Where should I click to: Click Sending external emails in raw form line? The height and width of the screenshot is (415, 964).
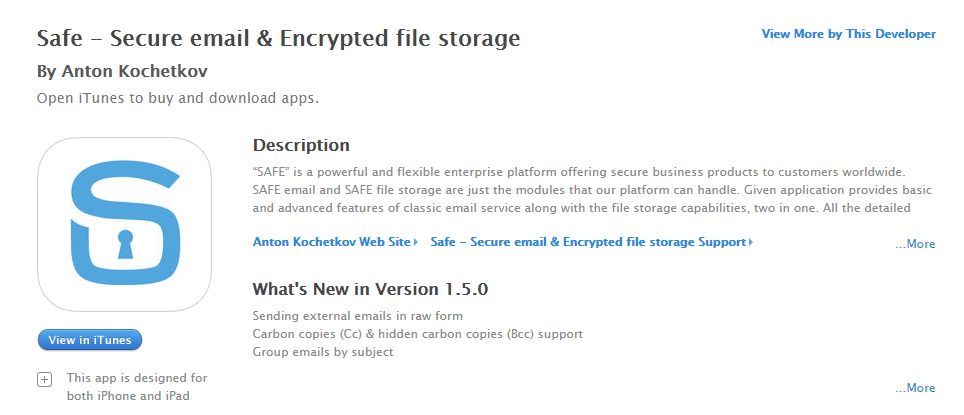(358, 316)
